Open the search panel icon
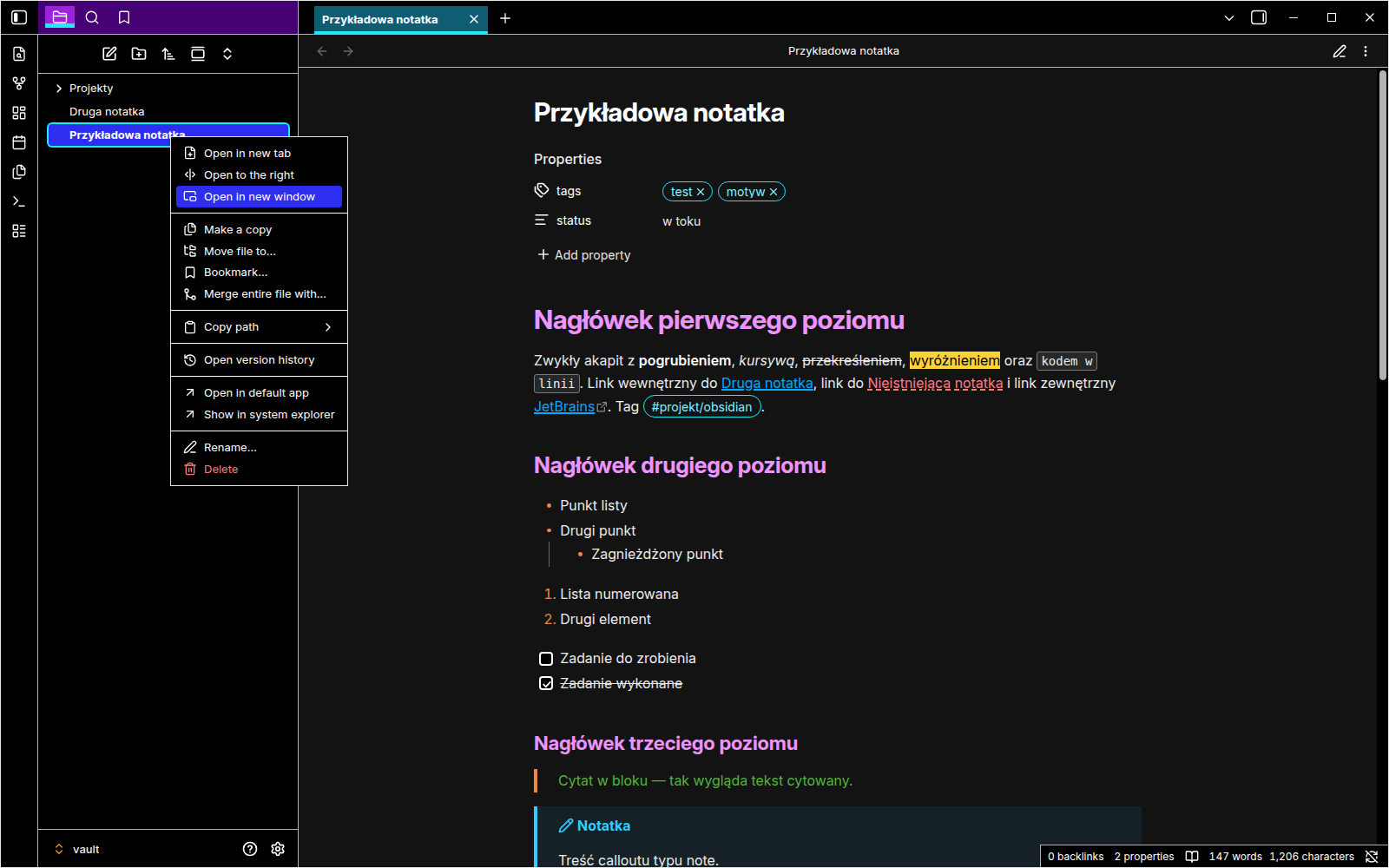This screenshot has width=1389, height=868. [92, 17]
